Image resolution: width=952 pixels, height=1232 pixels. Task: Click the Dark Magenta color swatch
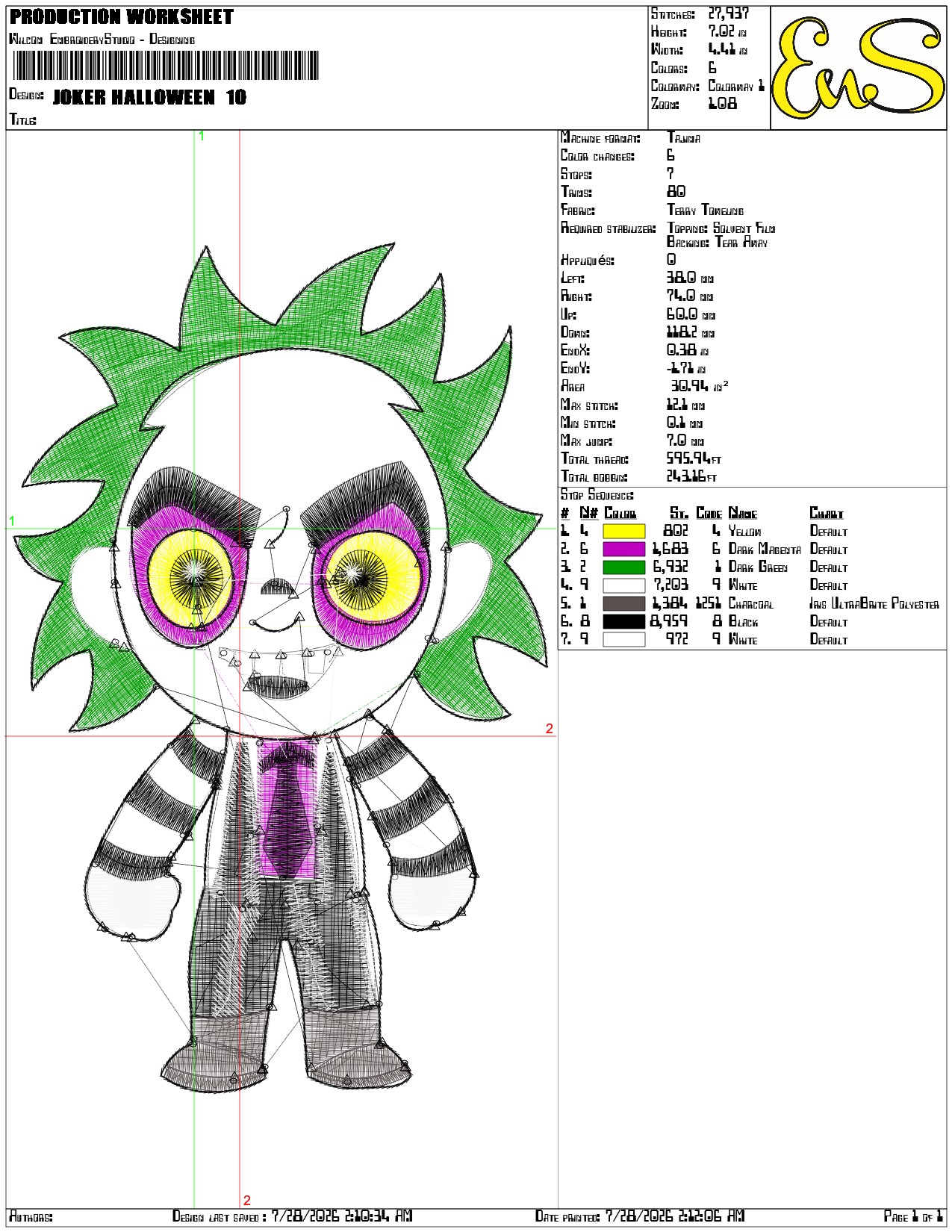[623, 550]
